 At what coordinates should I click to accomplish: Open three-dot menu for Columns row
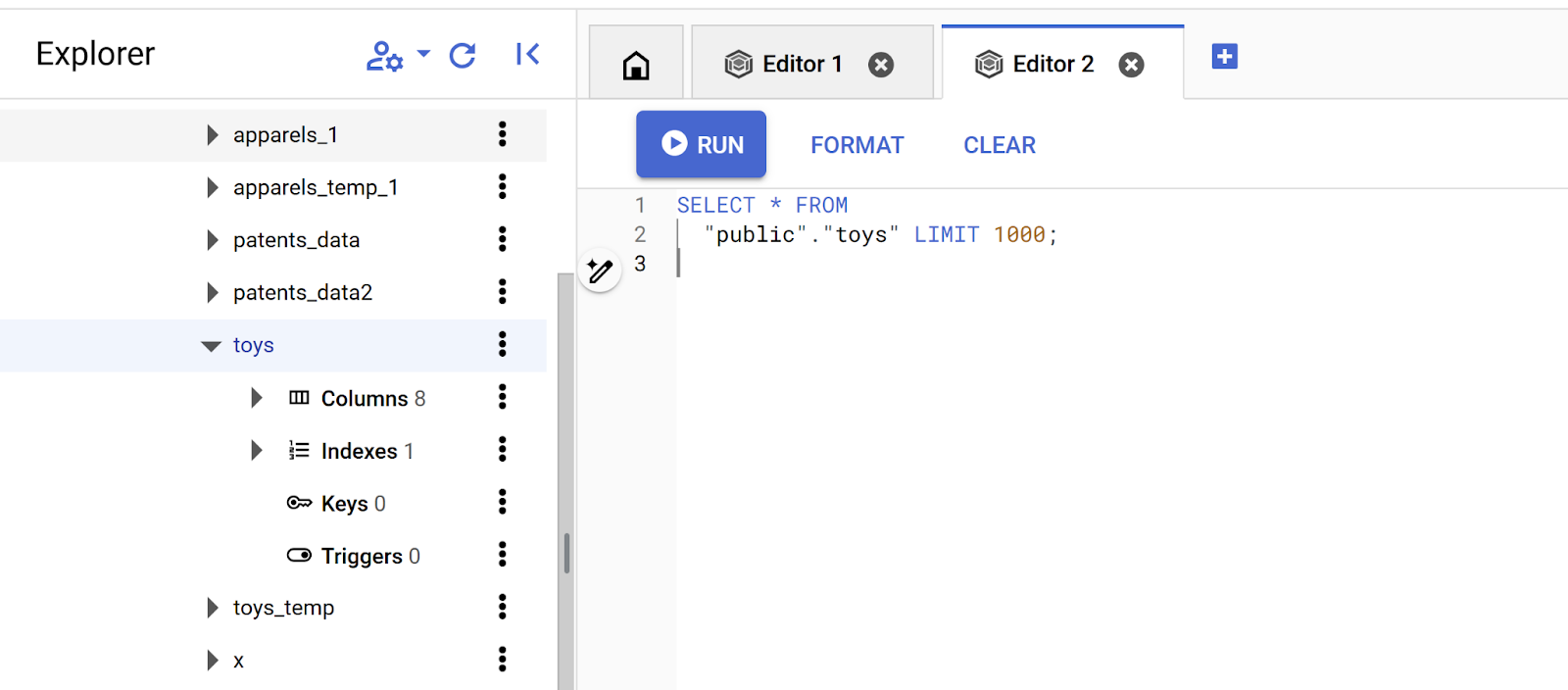point(502,397)
